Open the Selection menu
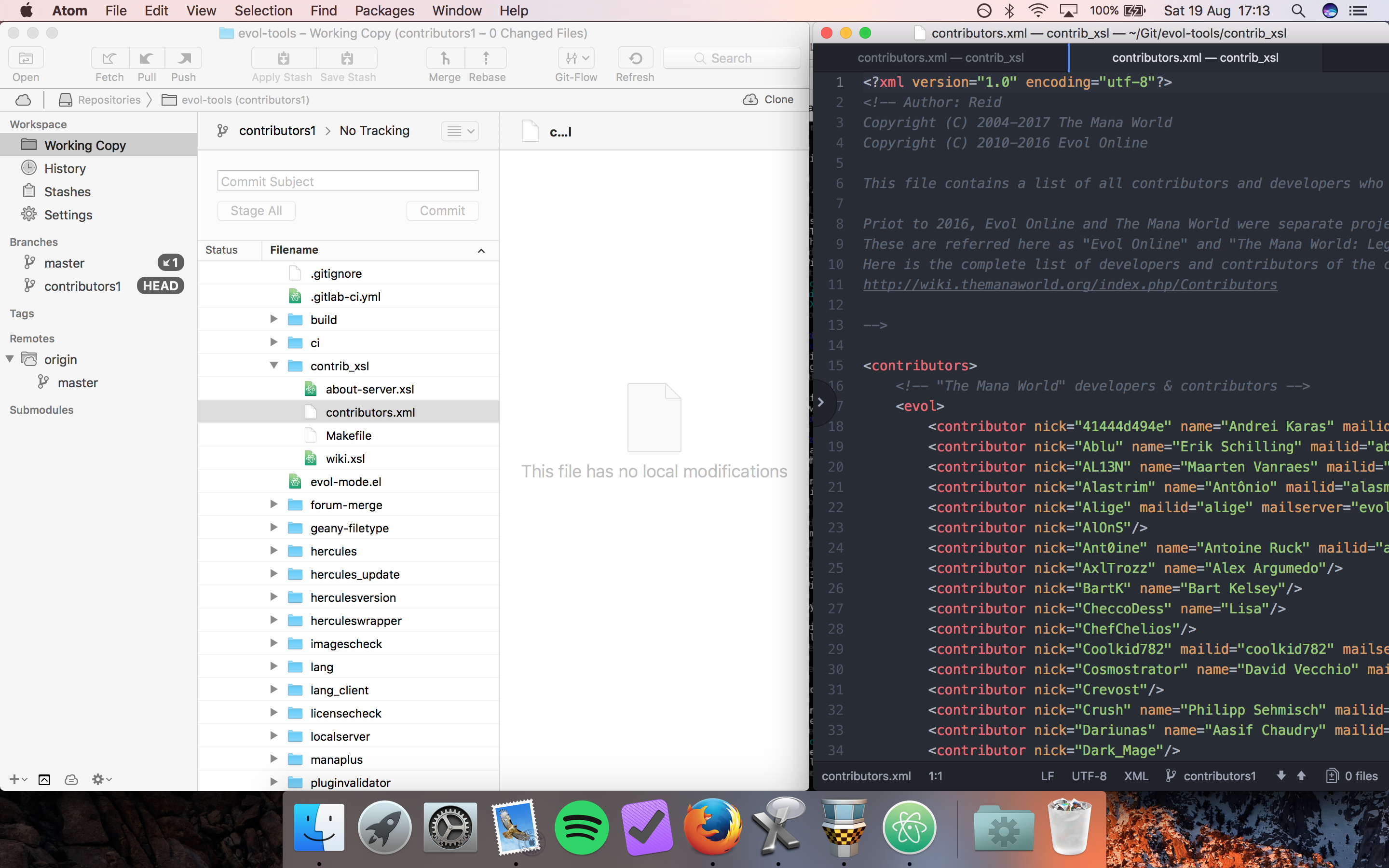Image resolution: width=1389 pixels, height=868 pixels. click(263, 10)
